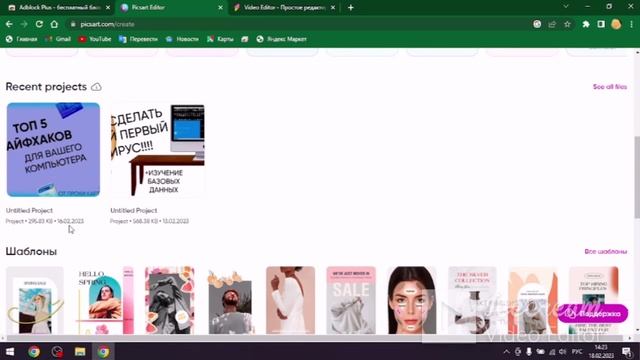Click the first Untitled Project title
640x360 pixels.
29,210
